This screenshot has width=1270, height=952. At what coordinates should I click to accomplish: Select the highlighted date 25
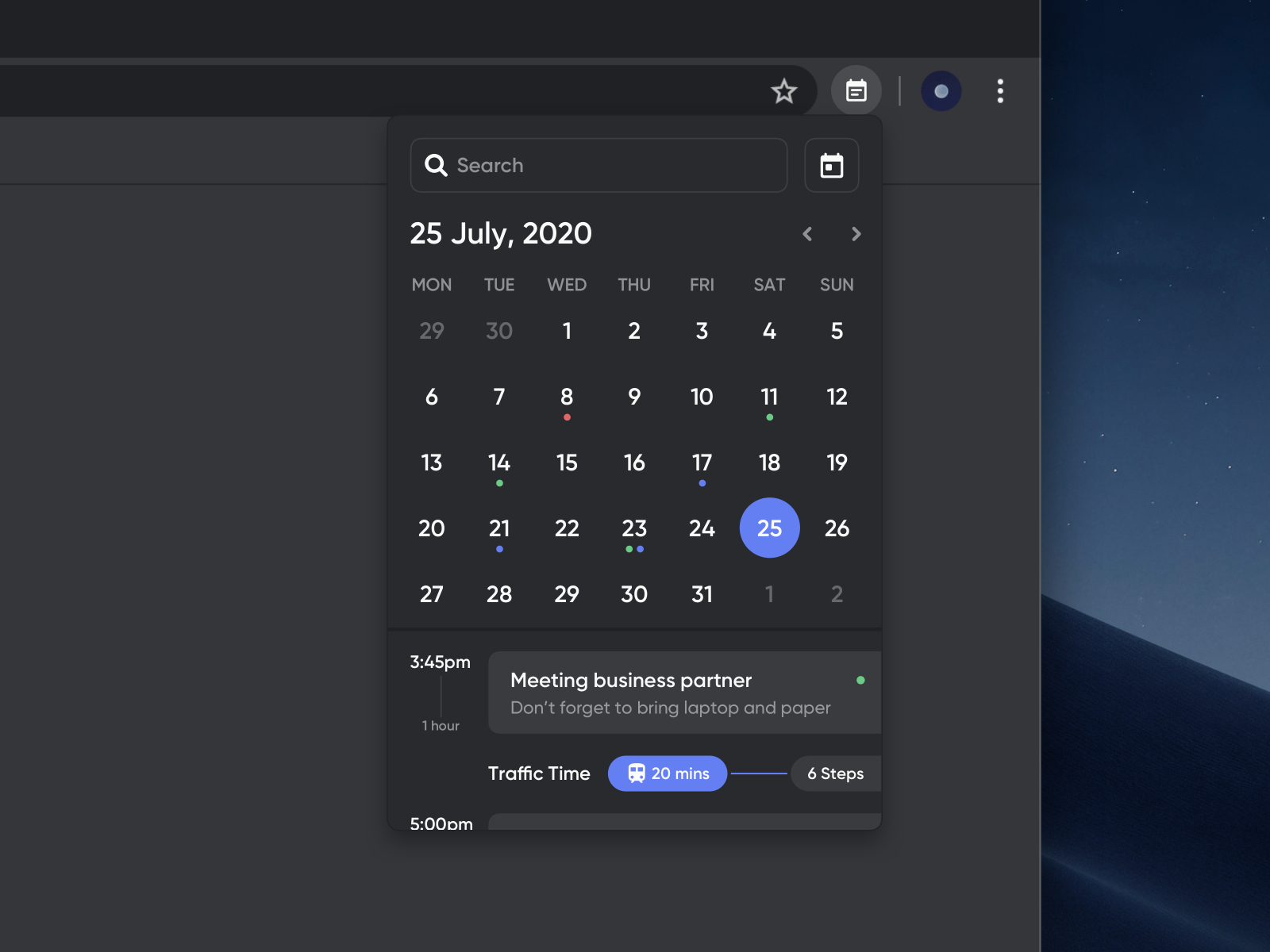point(769,528)
